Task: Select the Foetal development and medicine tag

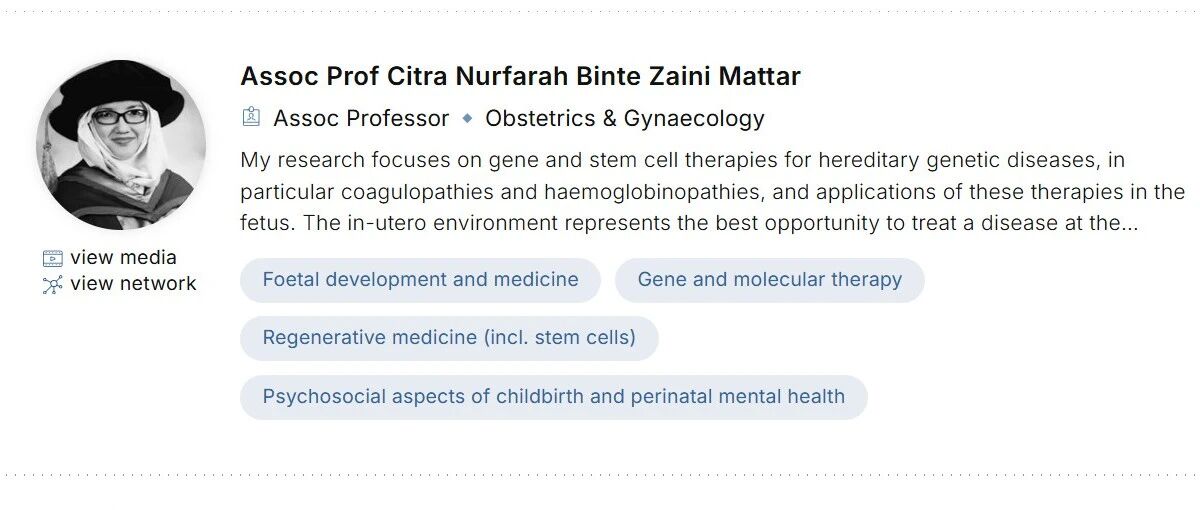Action: tap(420, 280)
